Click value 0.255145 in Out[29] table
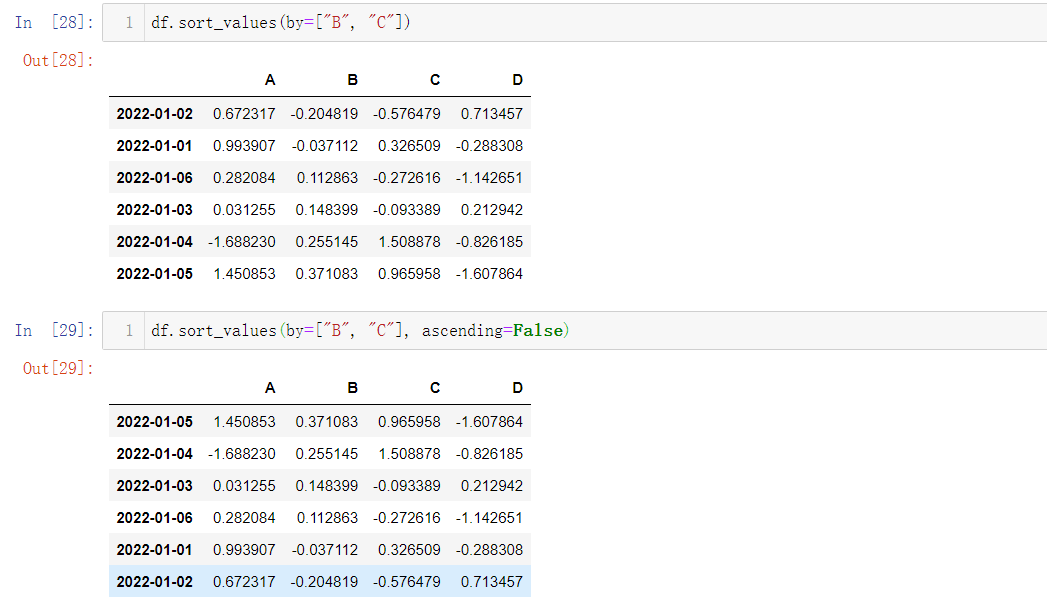Viewport: 1047px width, 601px height. 327,454
